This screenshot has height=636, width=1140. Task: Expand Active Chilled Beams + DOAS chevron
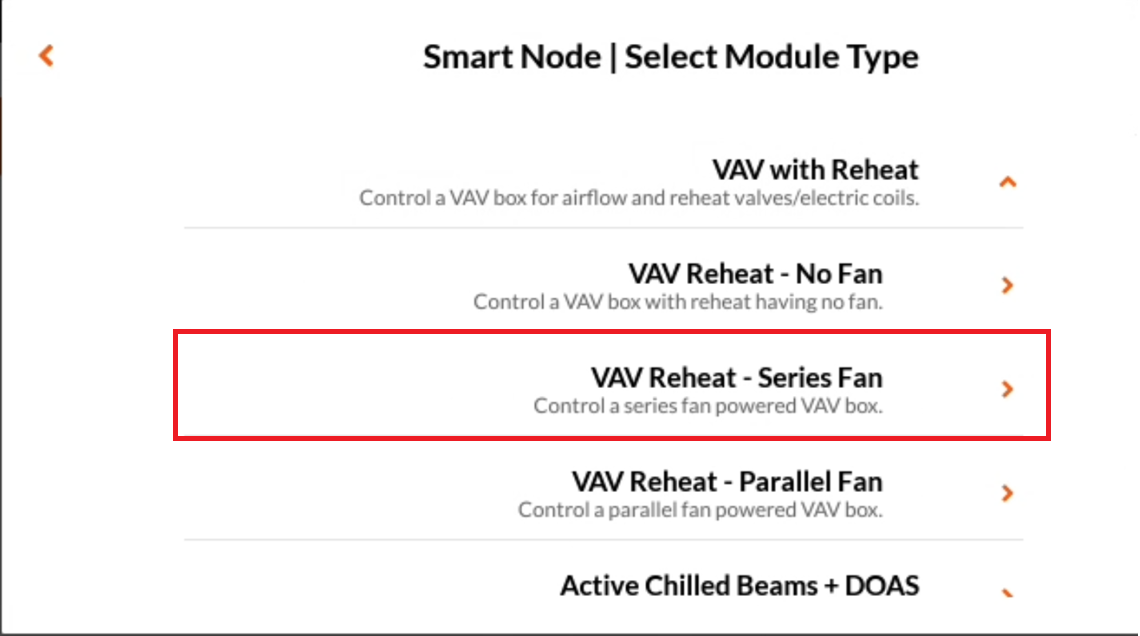coord(1007,593)
